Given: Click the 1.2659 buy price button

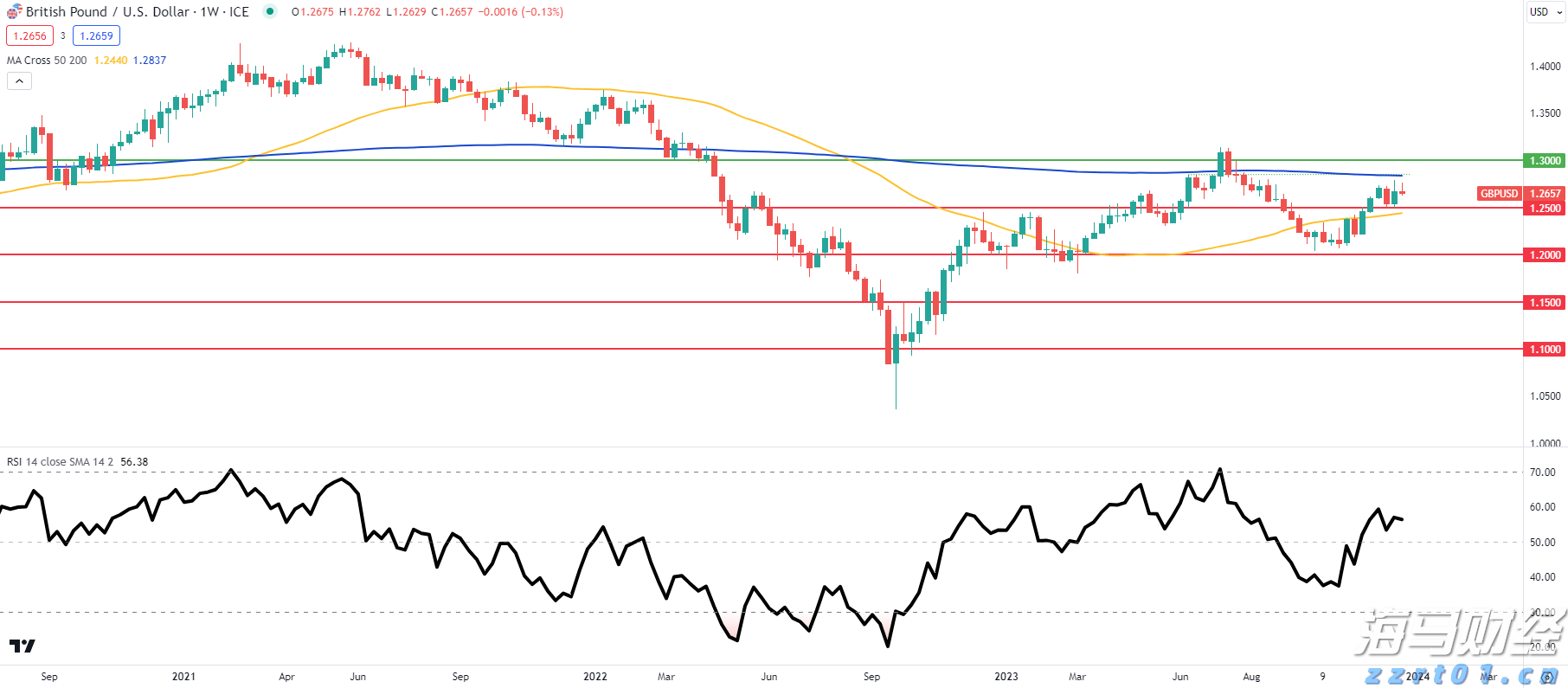Looking at the screenshot, I should [96, 36].
